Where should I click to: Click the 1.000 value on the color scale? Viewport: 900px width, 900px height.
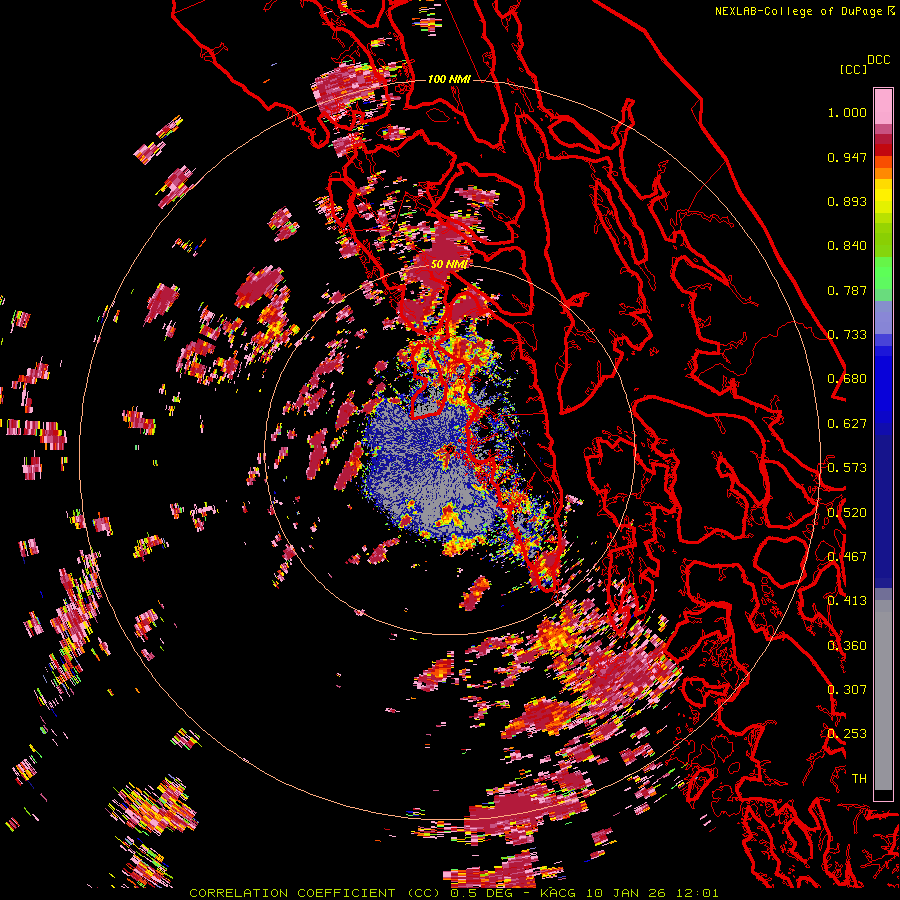click(847, 112)
